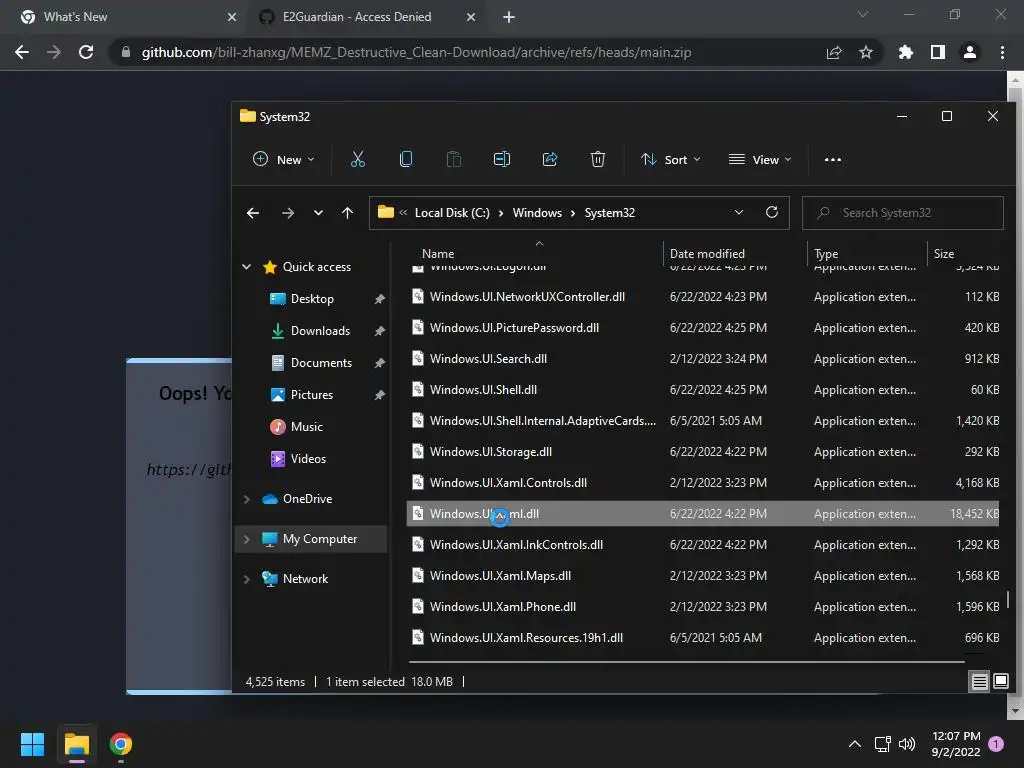The width and height of the screenshot is (1024, 768).
Task: Switch to the What's New tab
Action: coord(124,17)
